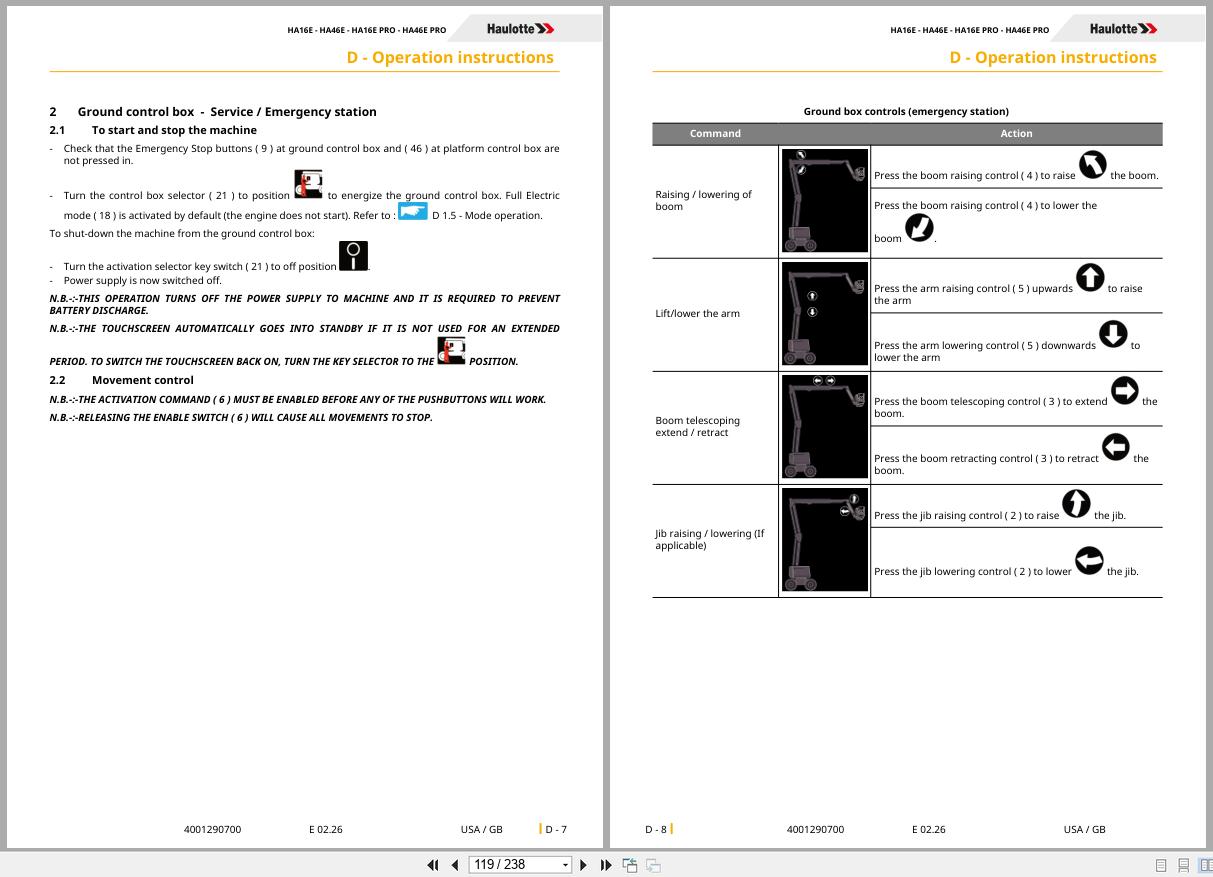Click the jib raising machine diagram
This screenshot has height=877, width=1213.
(x=824, y=540)
